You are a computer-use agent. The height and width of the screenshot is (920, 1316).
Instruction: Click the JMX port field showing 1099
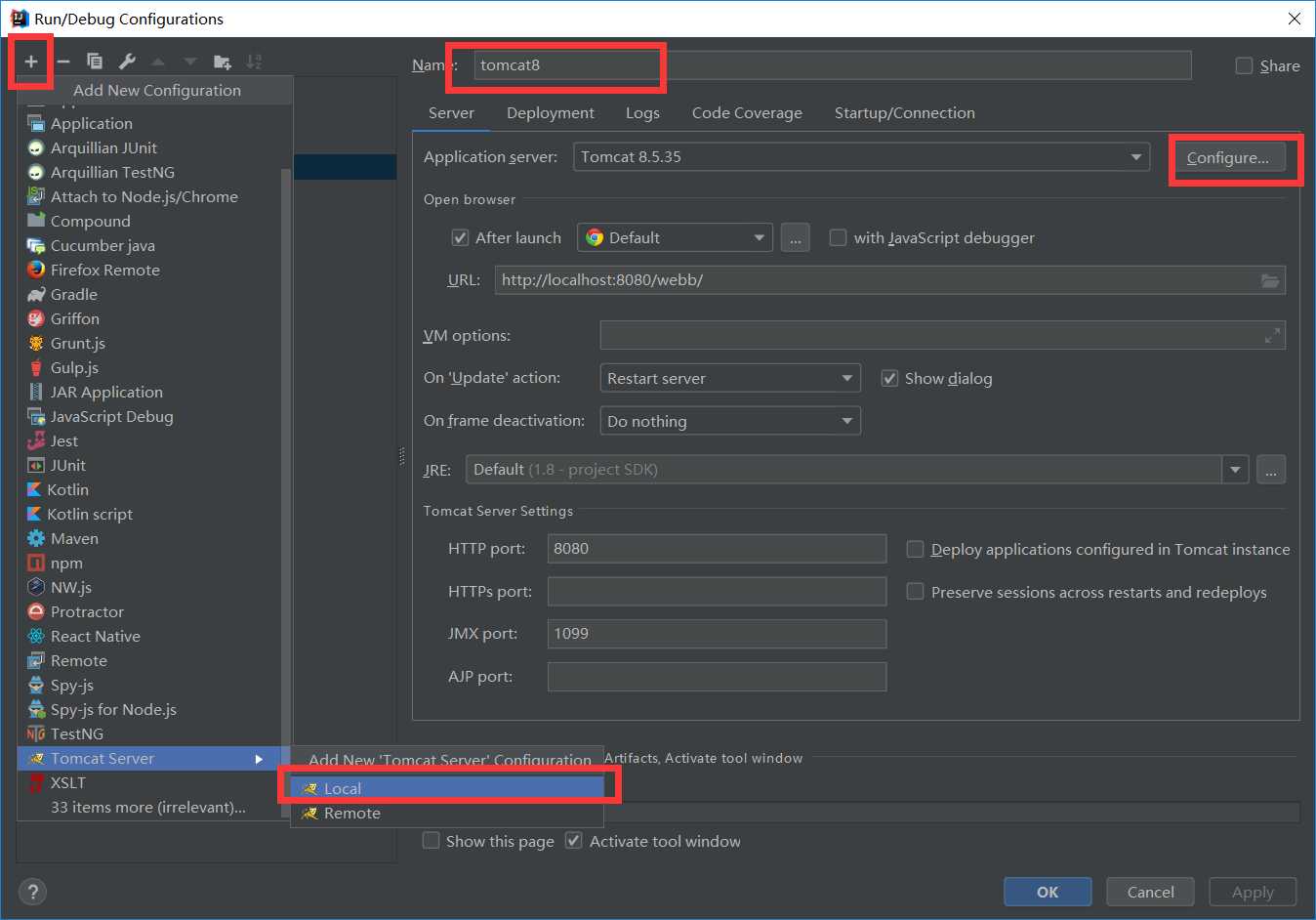coord(717,633)
